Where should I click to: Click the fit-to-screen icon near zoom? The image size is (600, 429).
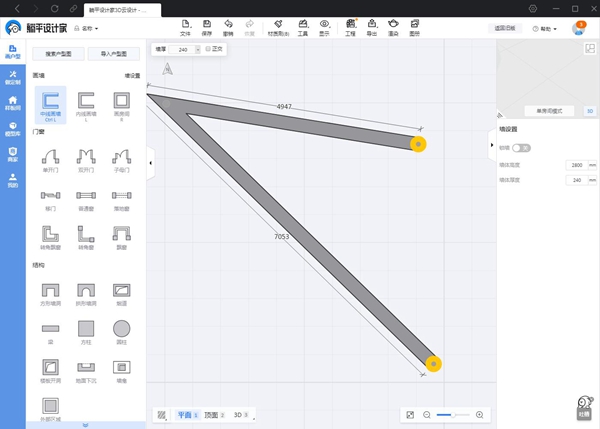pos(410,414)
